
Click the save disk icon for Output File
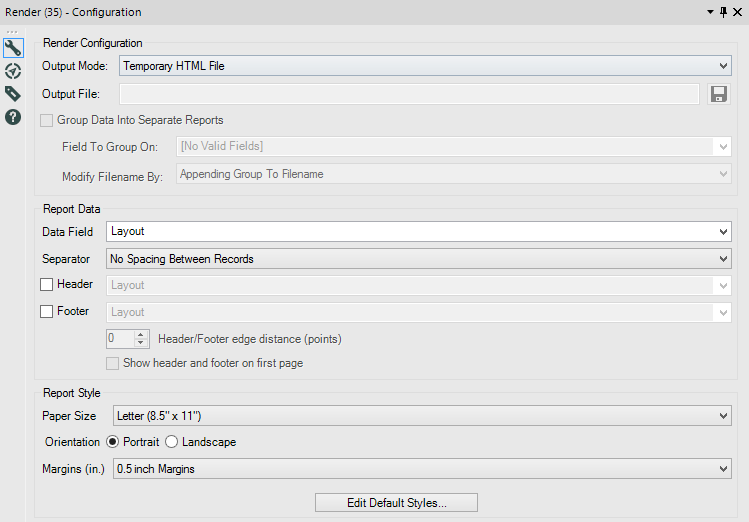point(718,94)
